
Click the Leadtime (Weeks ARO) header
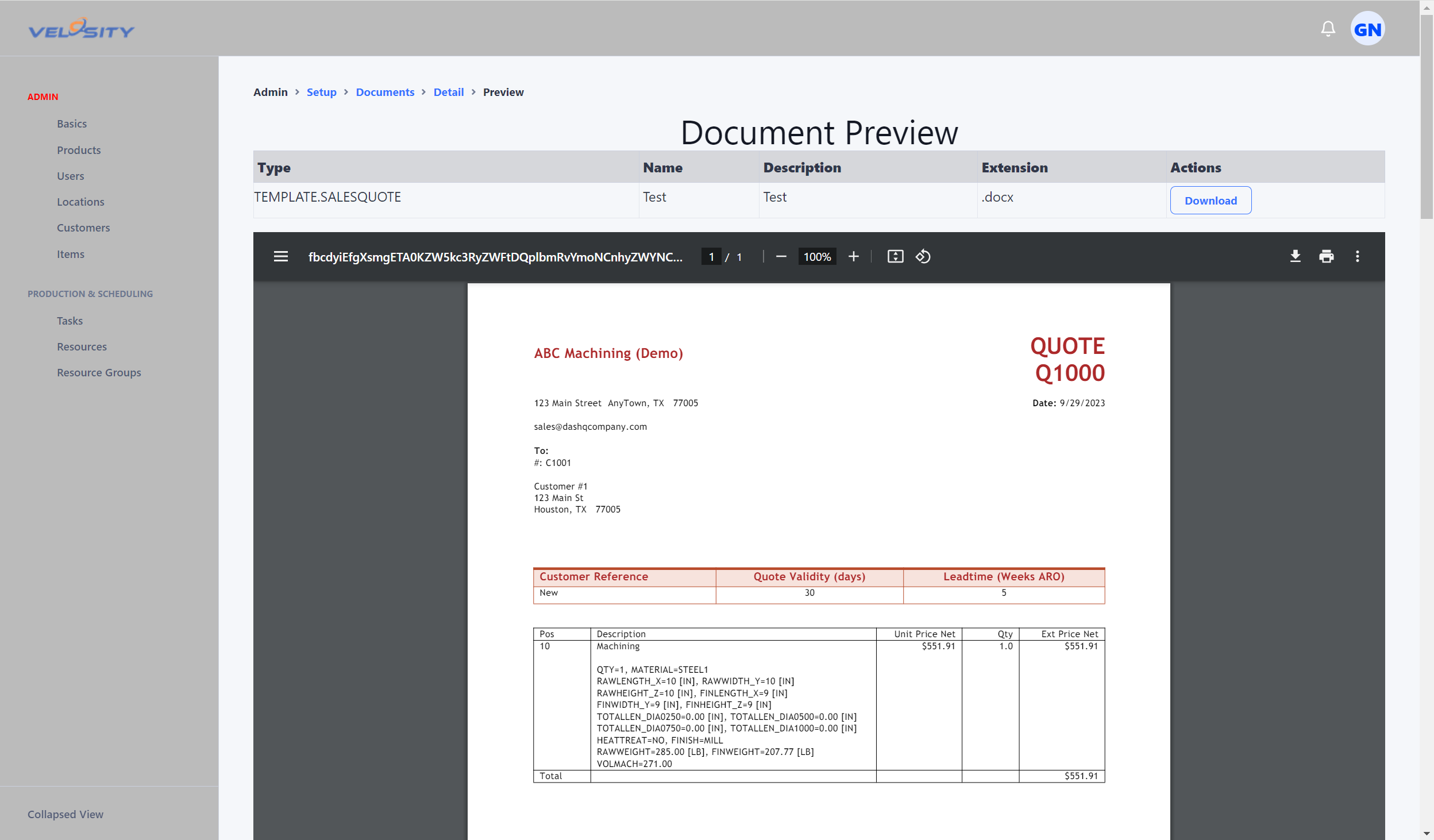pos(1004,577)
